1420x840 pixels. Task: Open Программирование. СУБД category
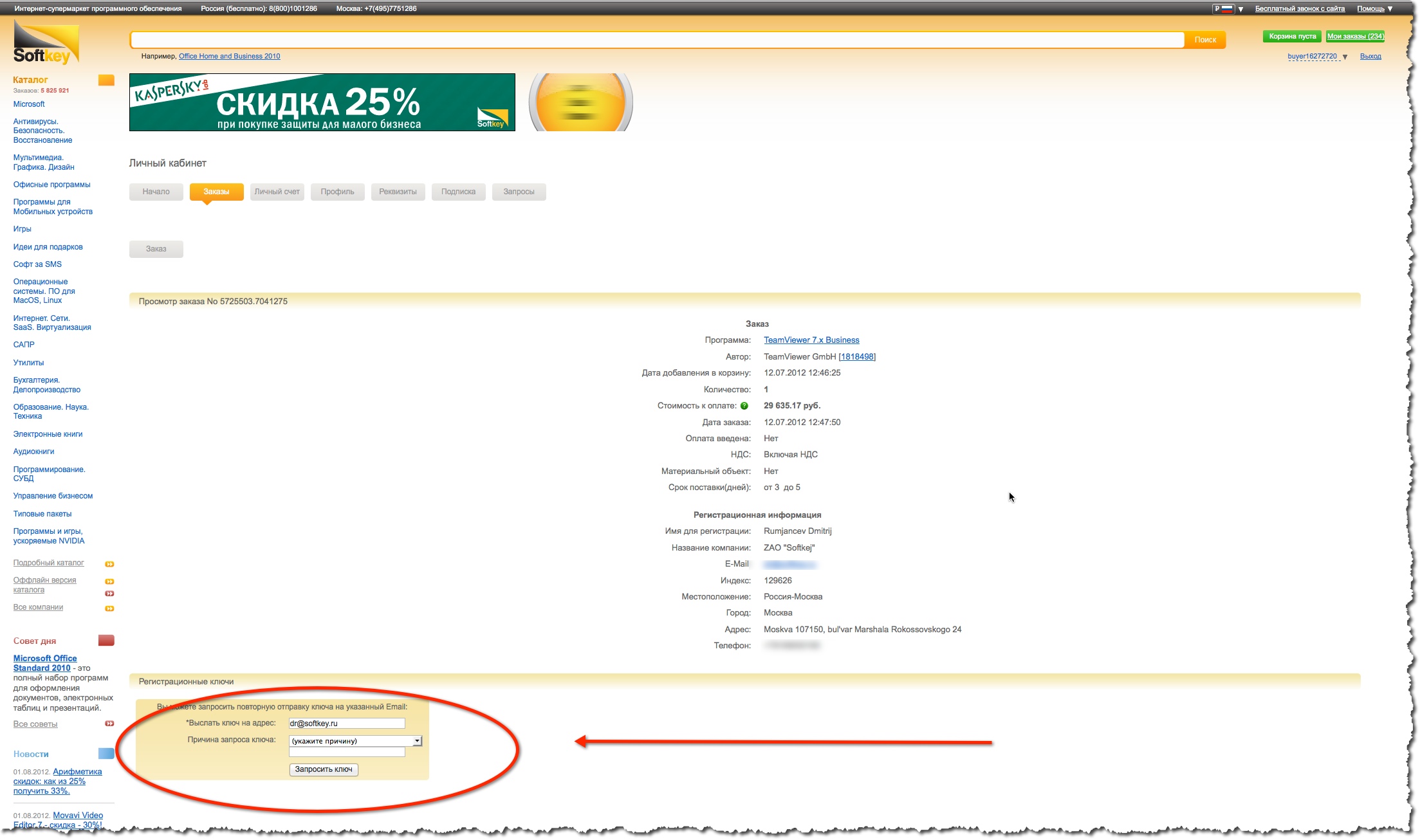(49, 474)
